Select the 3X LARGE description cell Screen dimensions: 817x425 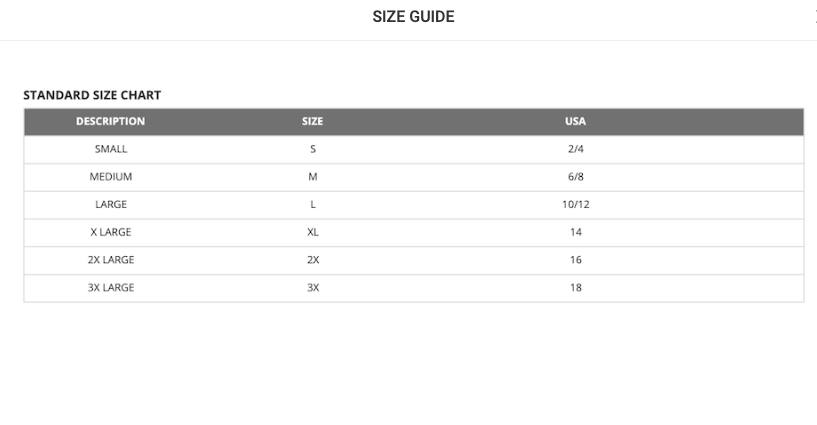(111, 288)
